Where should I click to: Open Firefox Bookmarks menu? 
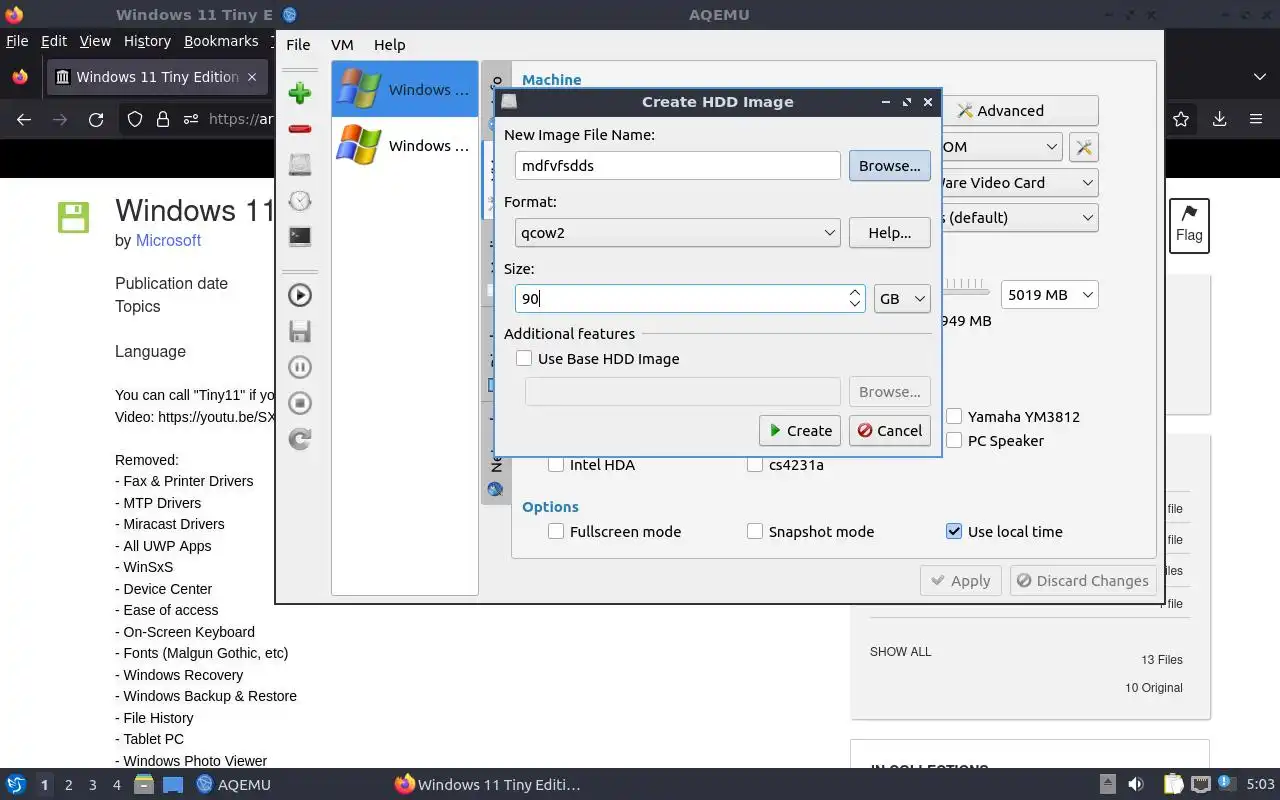(x=221, y=41)
